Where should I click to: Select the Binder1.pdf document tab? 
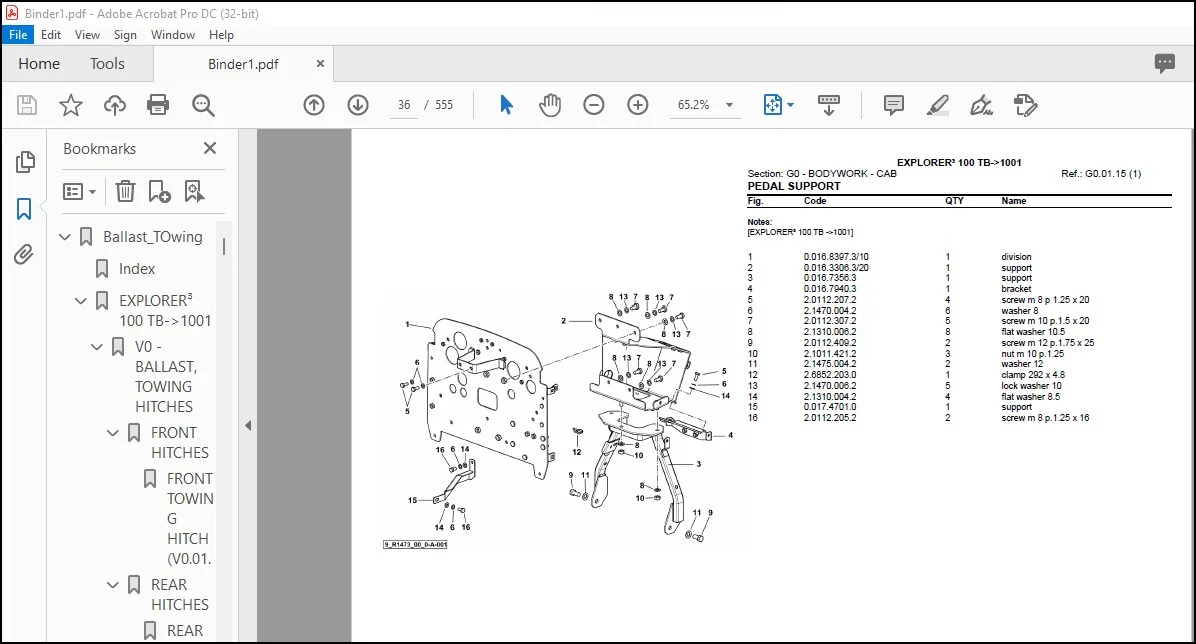click(x=243, y=64)
